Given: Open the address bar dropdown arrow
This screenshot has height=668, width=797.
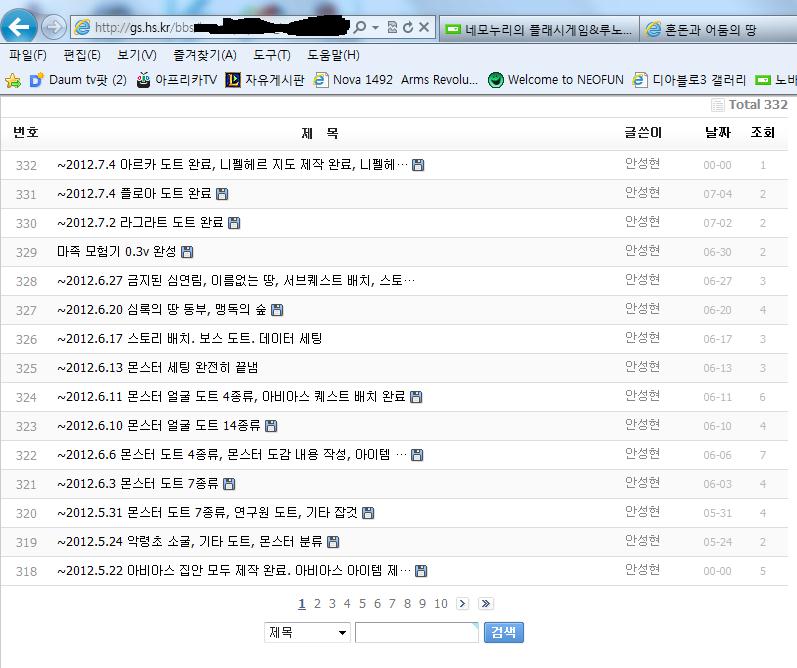Looking at the screenshot, I should click(376, 27).
